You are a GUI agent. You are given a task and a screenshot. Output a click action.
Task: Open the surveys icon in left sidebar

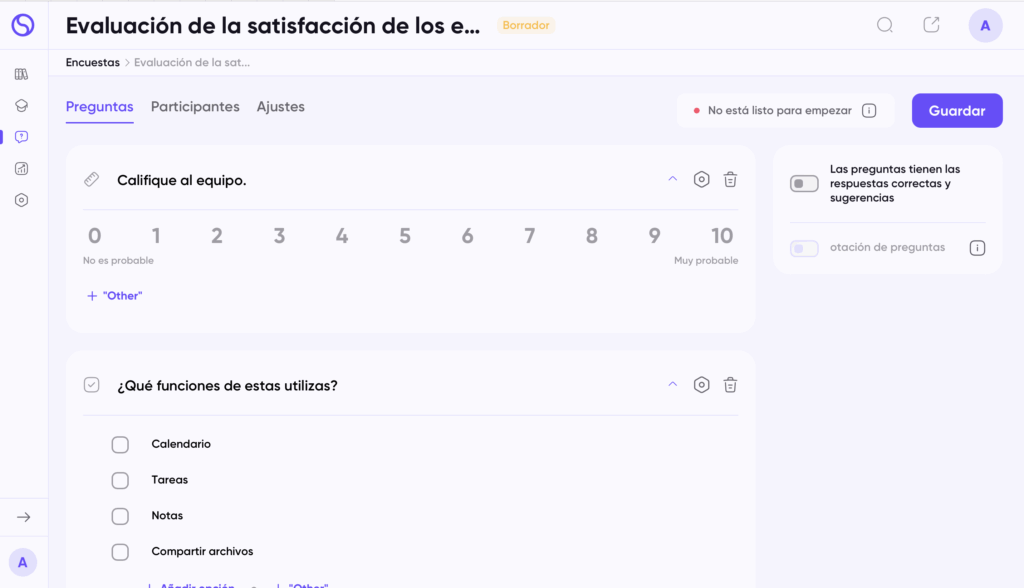[22, 137]
